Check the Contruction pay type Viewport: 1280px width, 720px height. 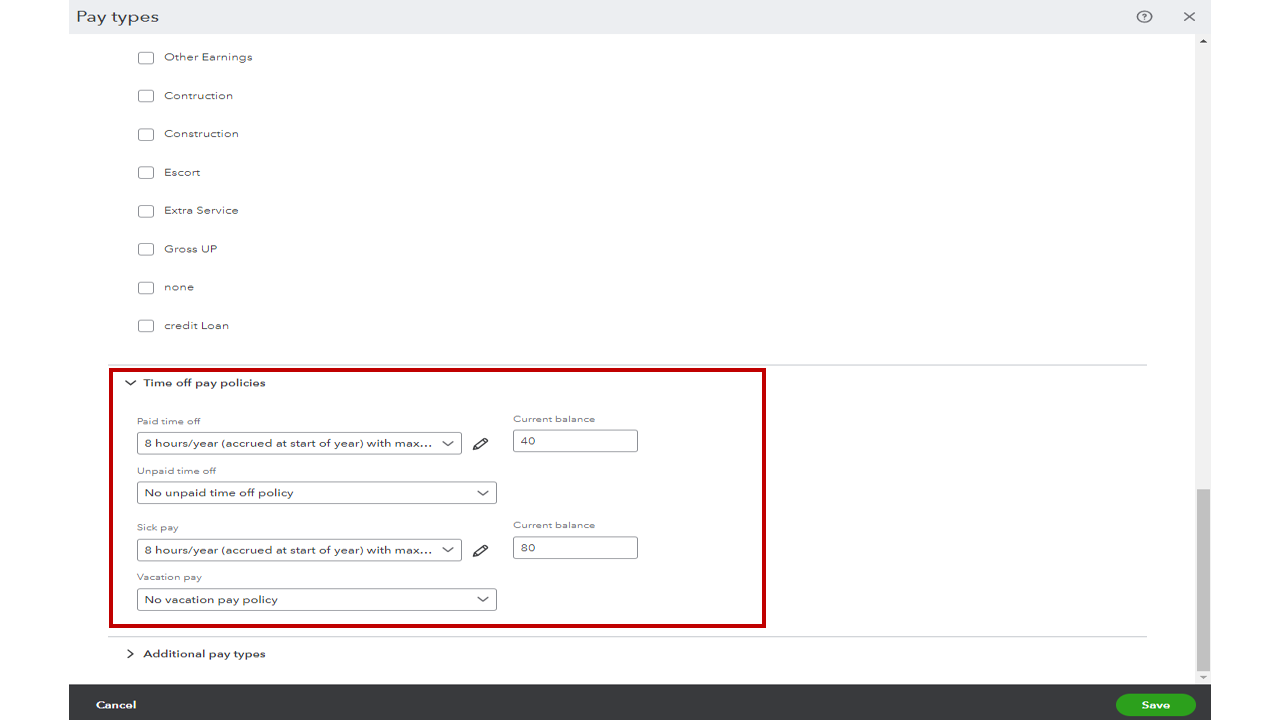point(145,95)
